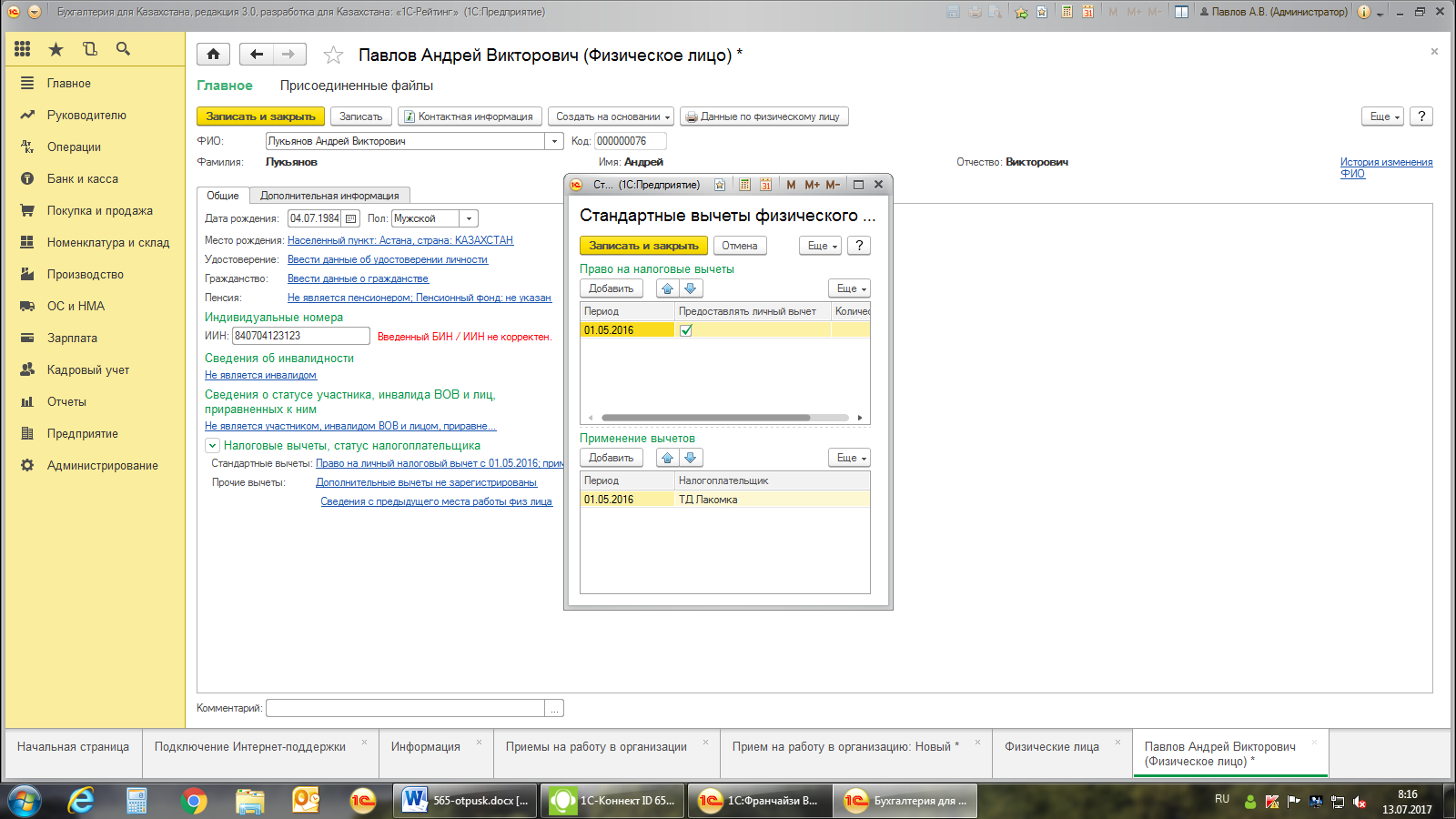This screenshot has height=819, width=1456.
Task: Click Данные по физическому лицу button
Action: (x=763, y=116)
